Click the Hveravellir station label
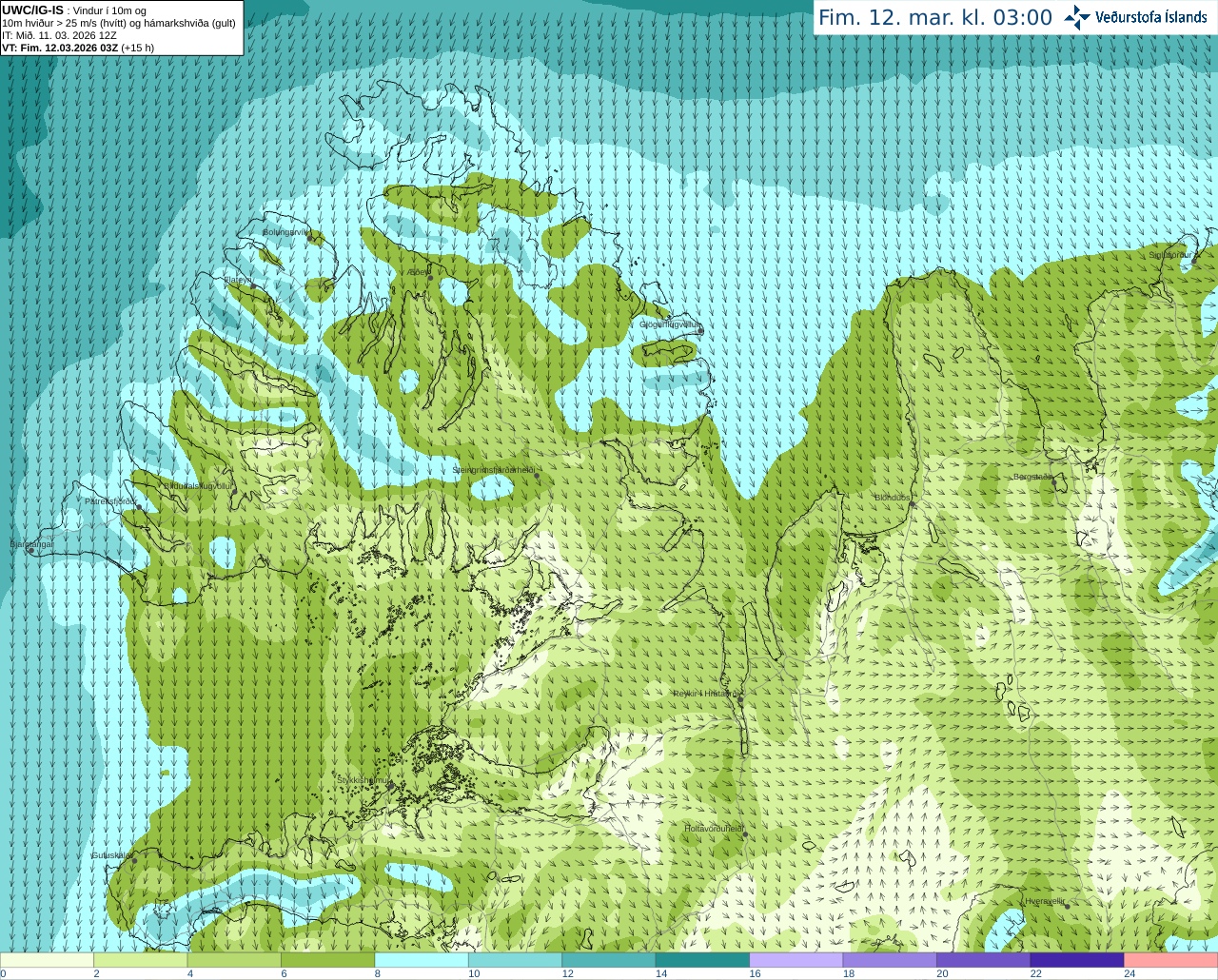The image size is (1218, 980). [x=1045, y=900]
